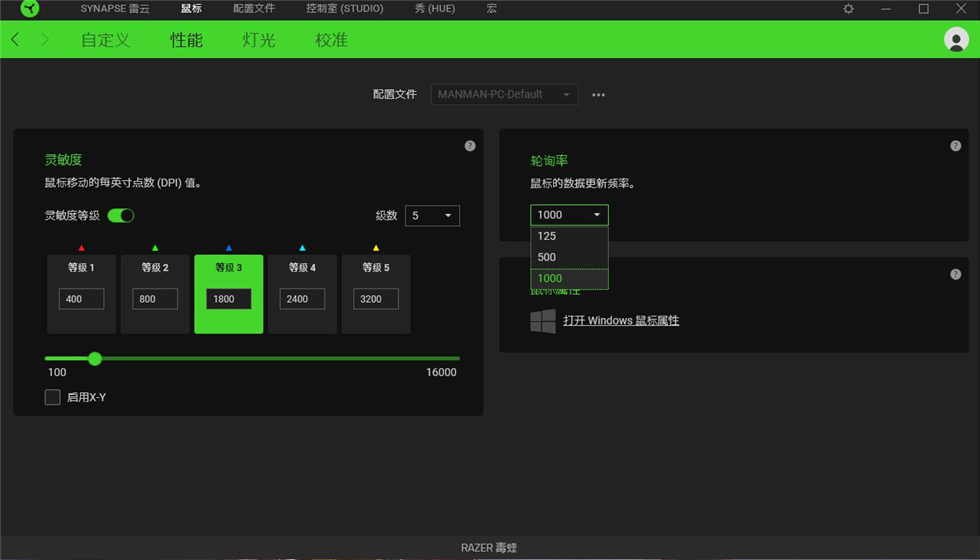Click the red stage 1 indicator triangle
The image size is (980, 560).
pyautogui.click(x=81, y=248)
